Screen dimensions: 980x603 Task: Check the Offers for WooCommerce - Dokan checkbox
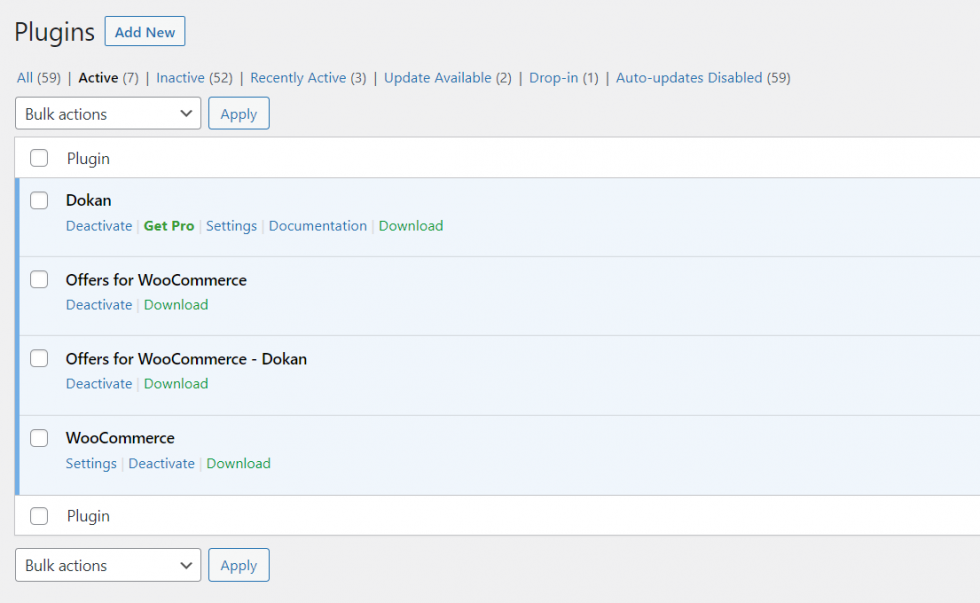point(39,359)
